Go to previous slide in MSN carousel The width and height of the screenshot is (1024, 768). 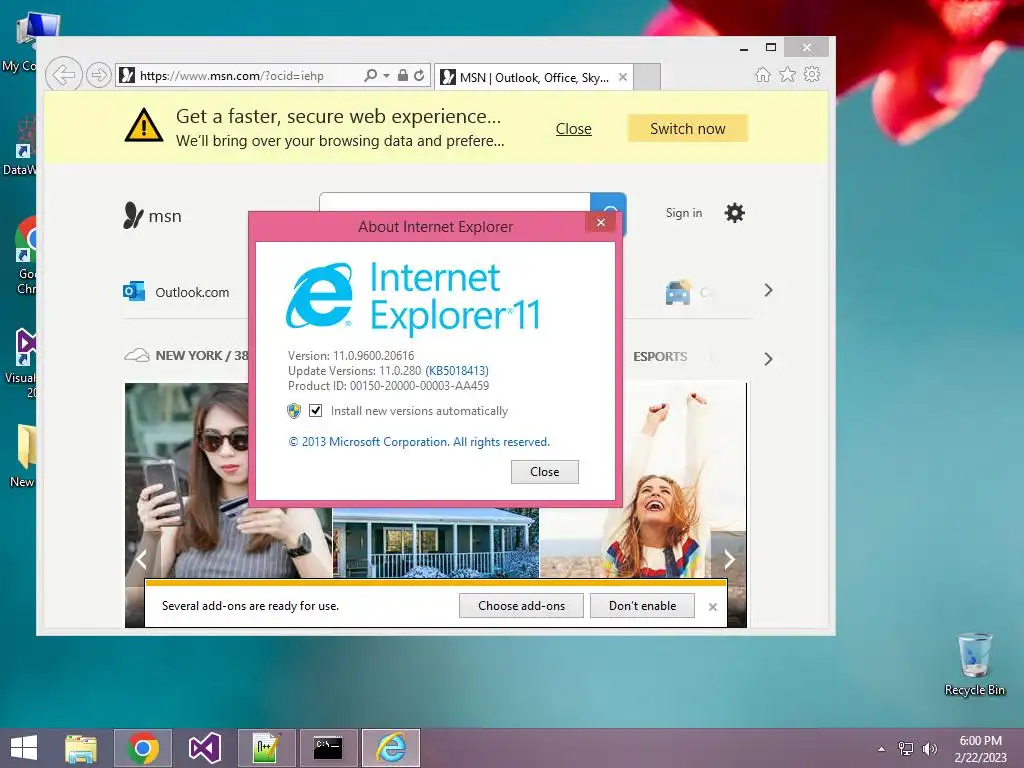point(141,559)
